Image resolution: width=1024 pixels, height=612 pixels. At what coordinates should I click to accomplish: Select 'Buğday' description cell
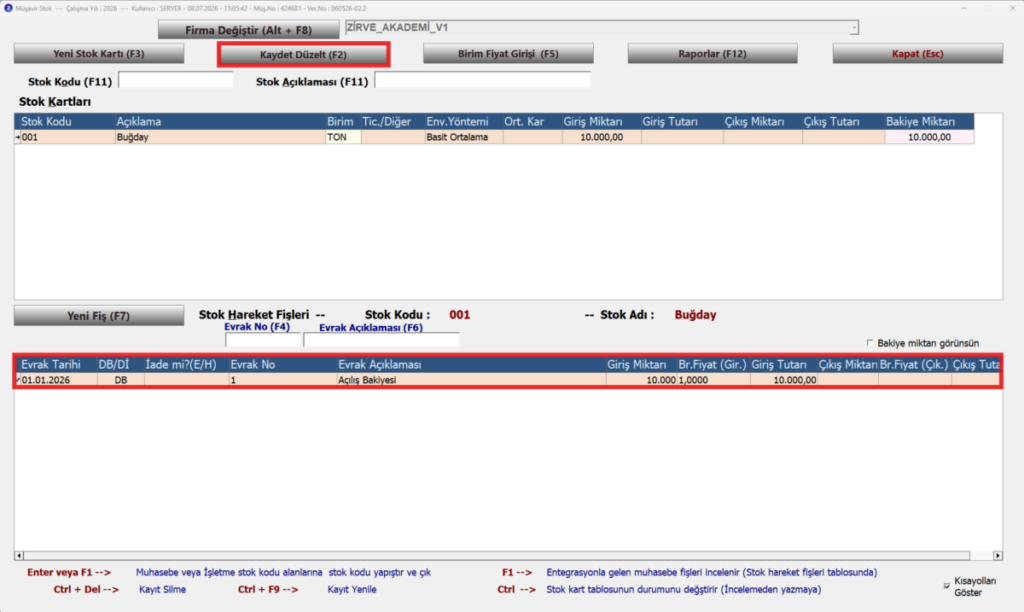click(220, 137)
